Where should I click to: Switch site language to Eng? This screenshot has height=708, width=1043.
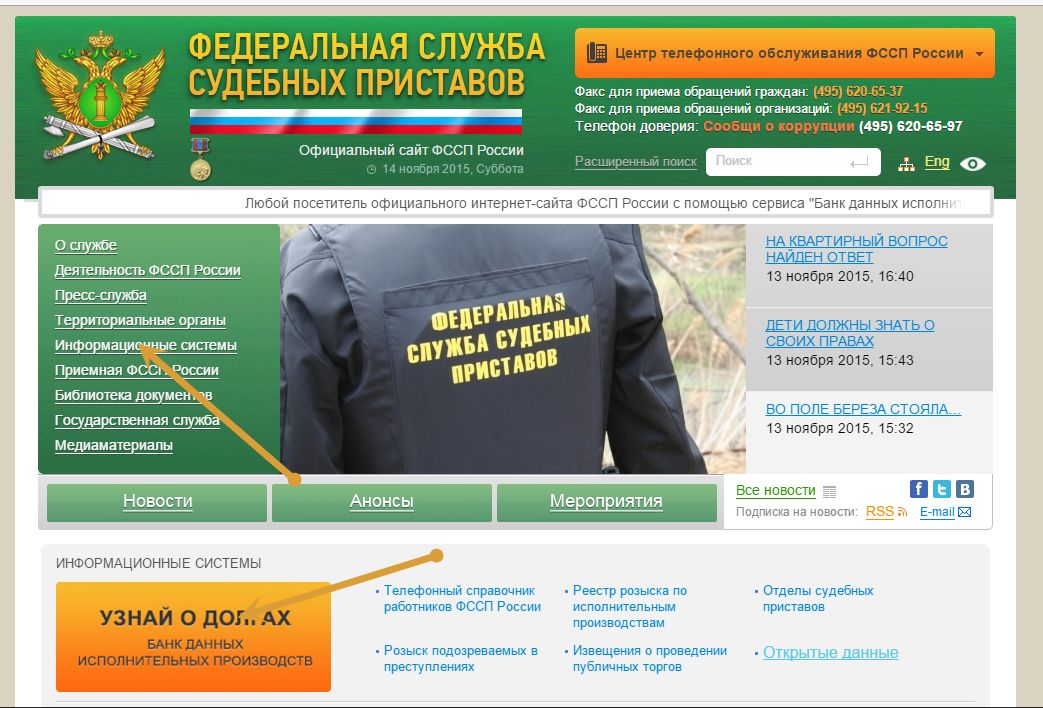(x=937, y=162)
